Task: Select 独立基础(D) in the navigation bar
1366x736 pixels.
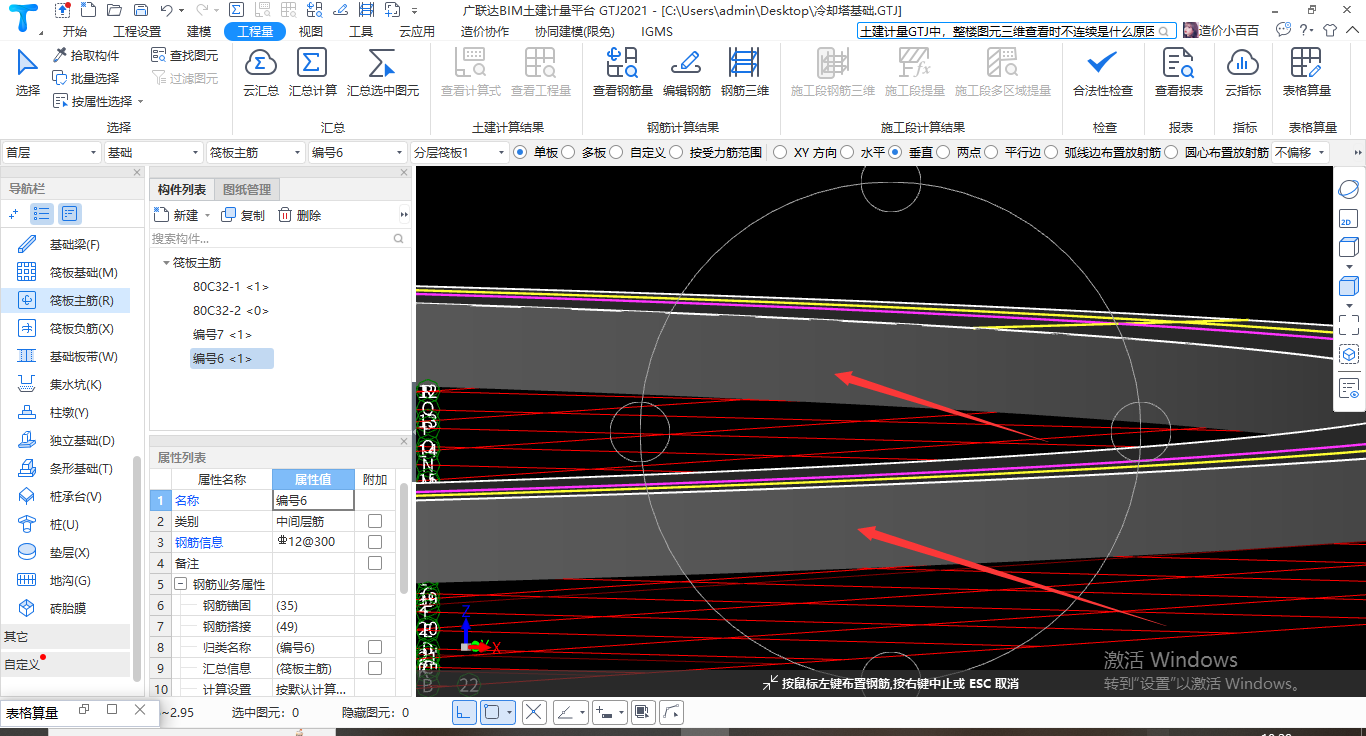Action: (x=68, y=440)
